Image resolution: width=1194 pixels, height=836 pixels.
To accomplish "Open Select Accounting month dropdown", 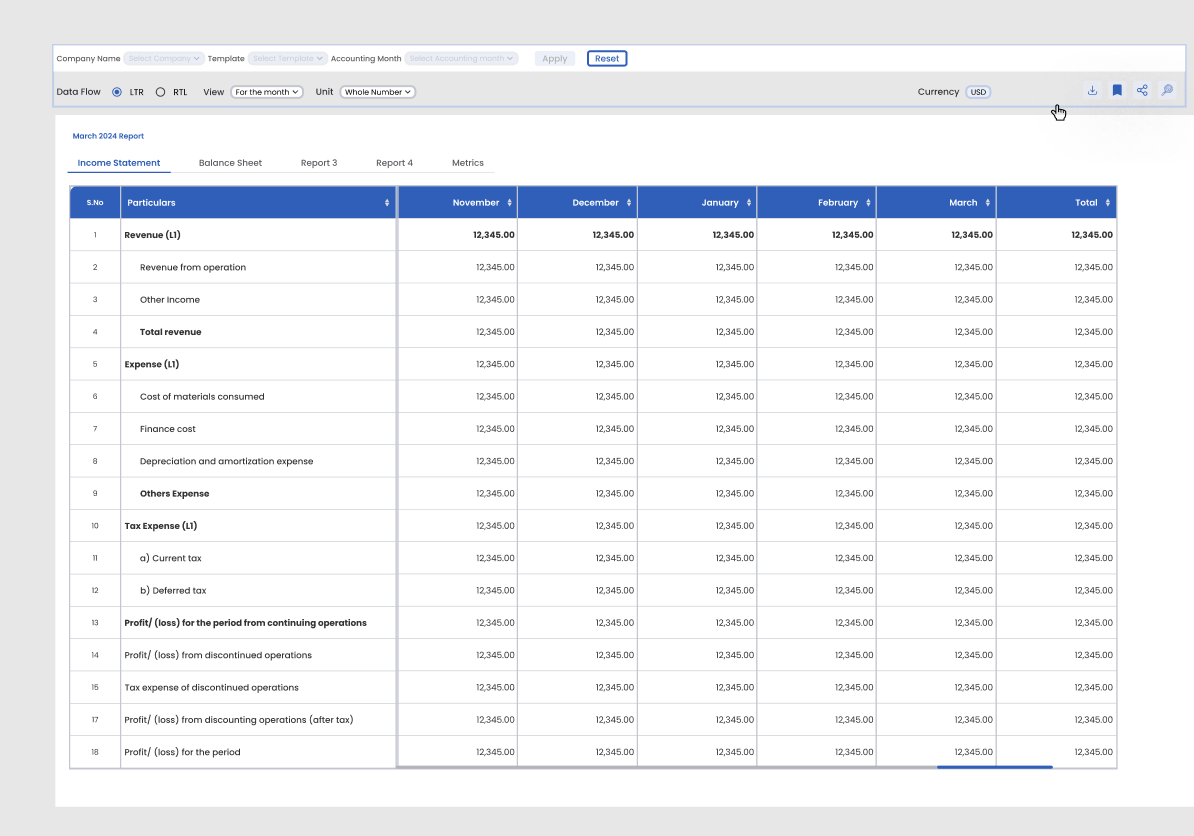I will 461,59.
